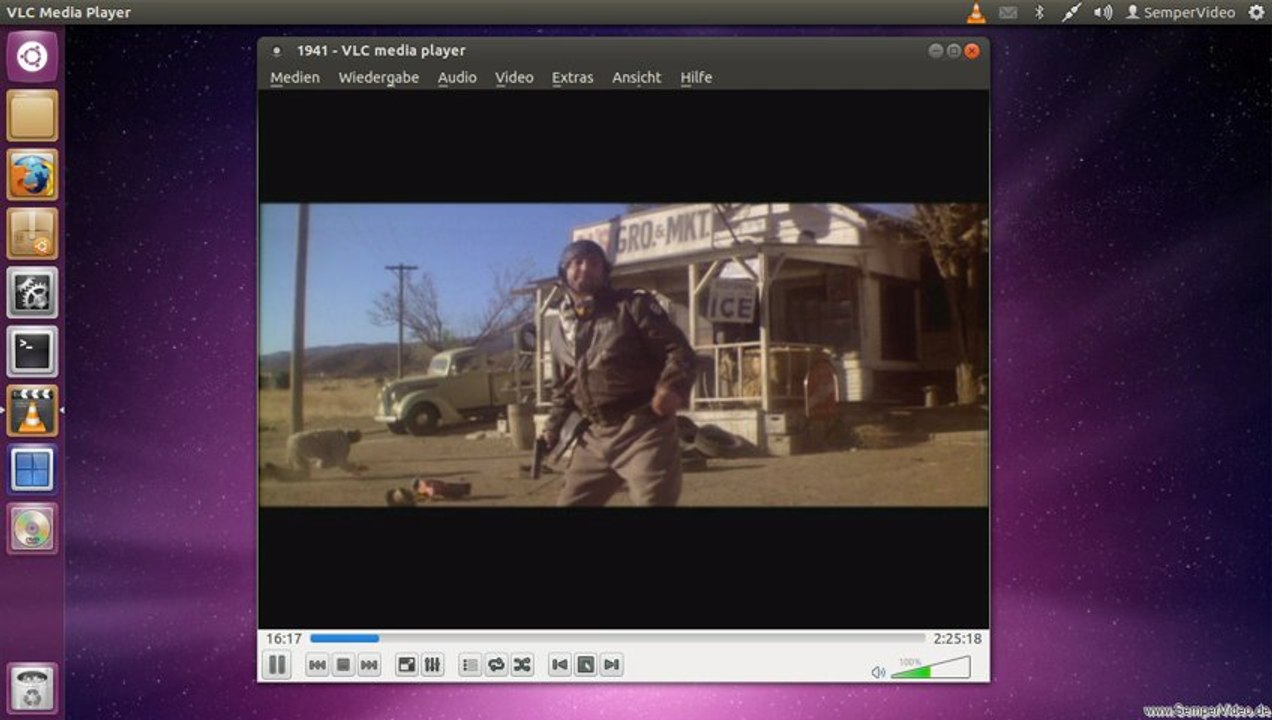Open the Video menu

click(x=514, y=77)
